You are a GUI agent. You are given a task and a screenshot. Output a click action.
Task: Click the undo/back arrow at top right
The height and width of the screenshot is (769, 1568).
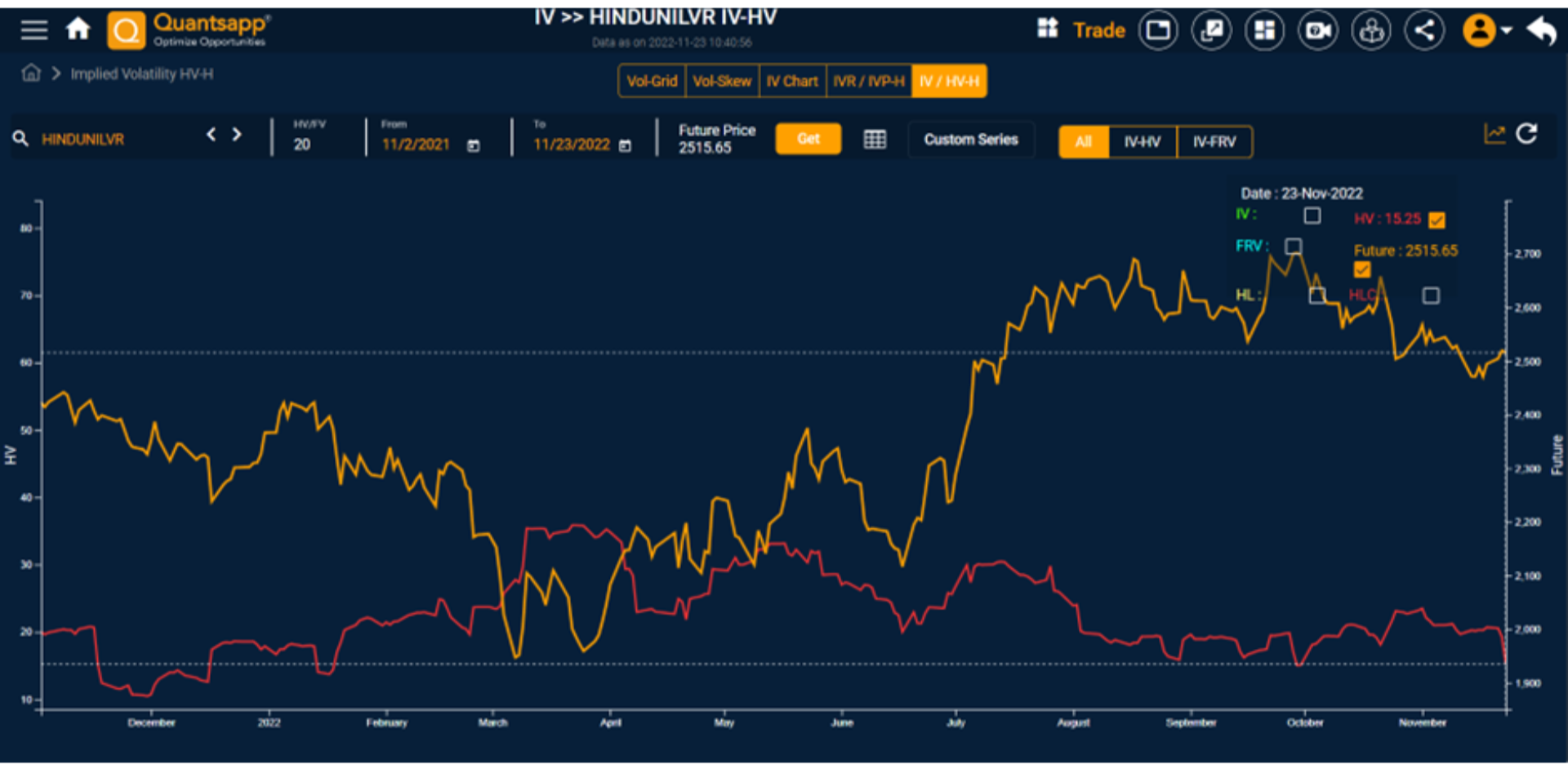[x=1542, y=29]
